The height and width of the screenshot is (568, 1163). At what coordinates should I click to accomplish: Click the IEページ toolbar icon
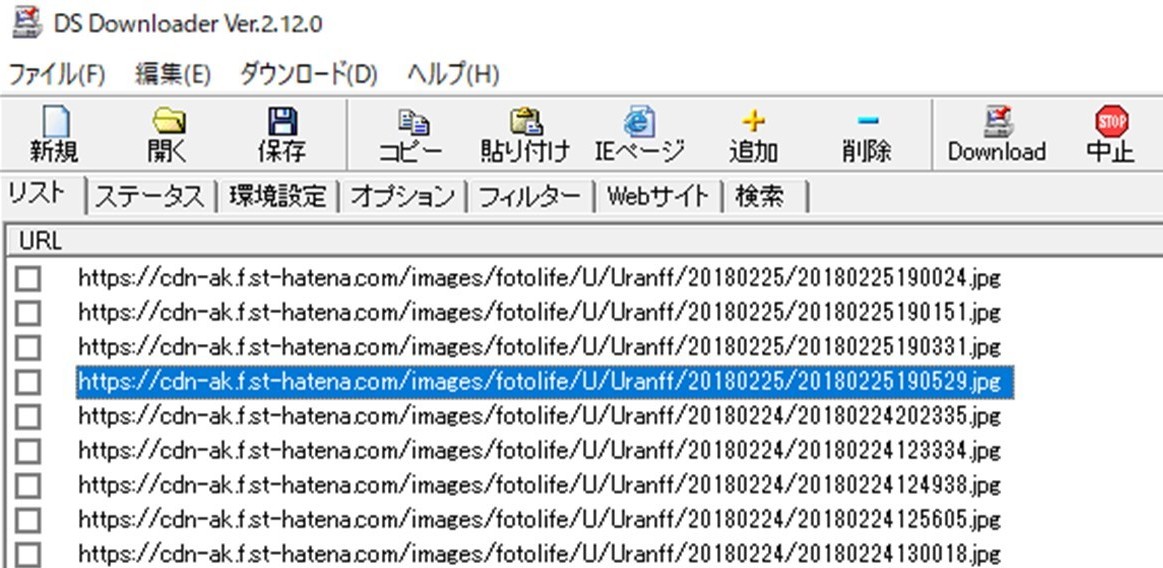tap(639, 122)
